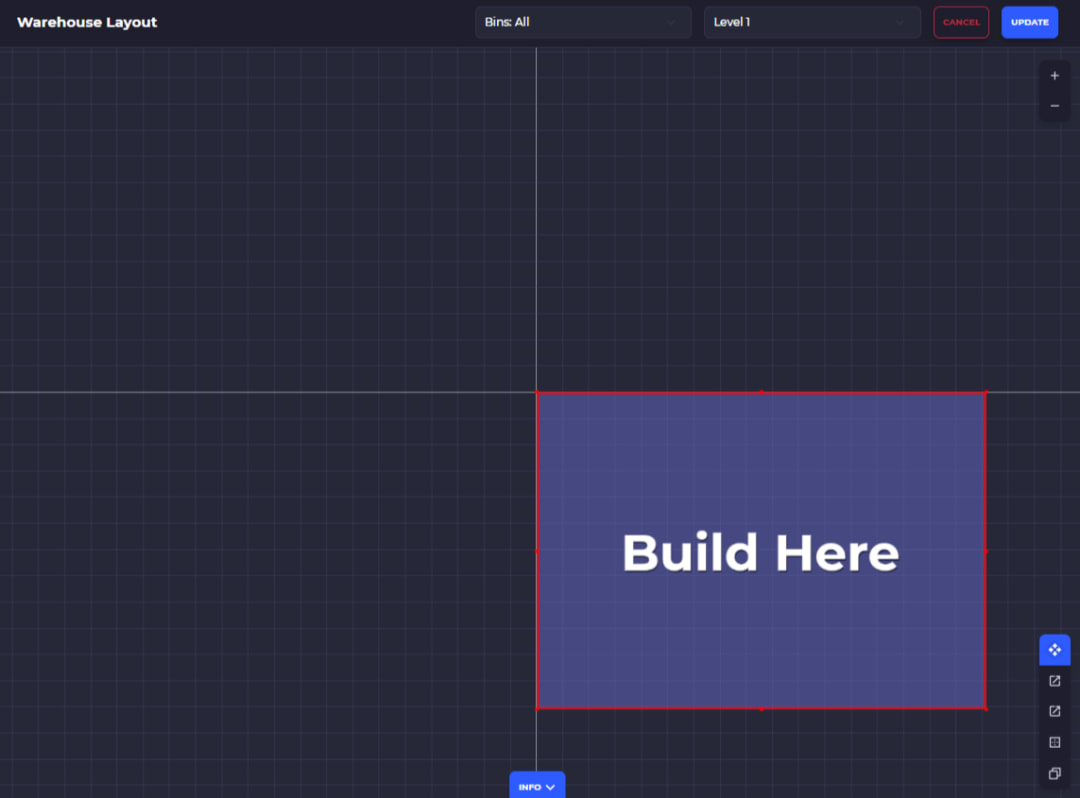Image resolution: width=1080 pixels, height=798 pixels.
Task: Click the top edge midpoint handle of Build Here
Action: coord(761,392)
